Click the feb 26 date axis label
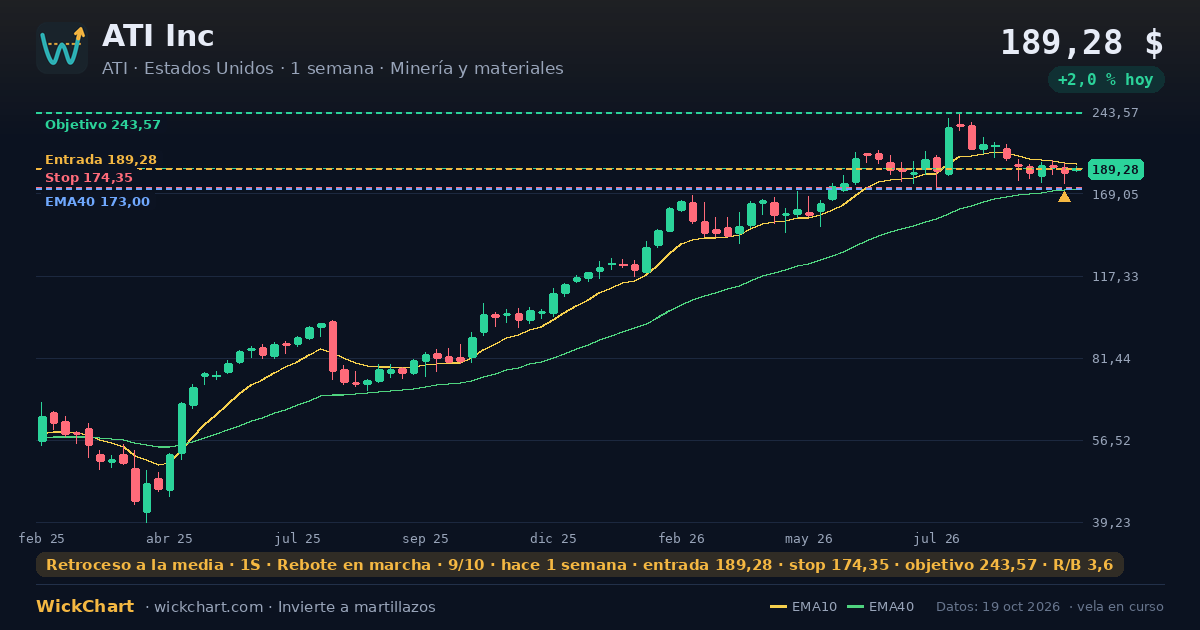Viewport: 1200px width, 630px height. [682, 538]
